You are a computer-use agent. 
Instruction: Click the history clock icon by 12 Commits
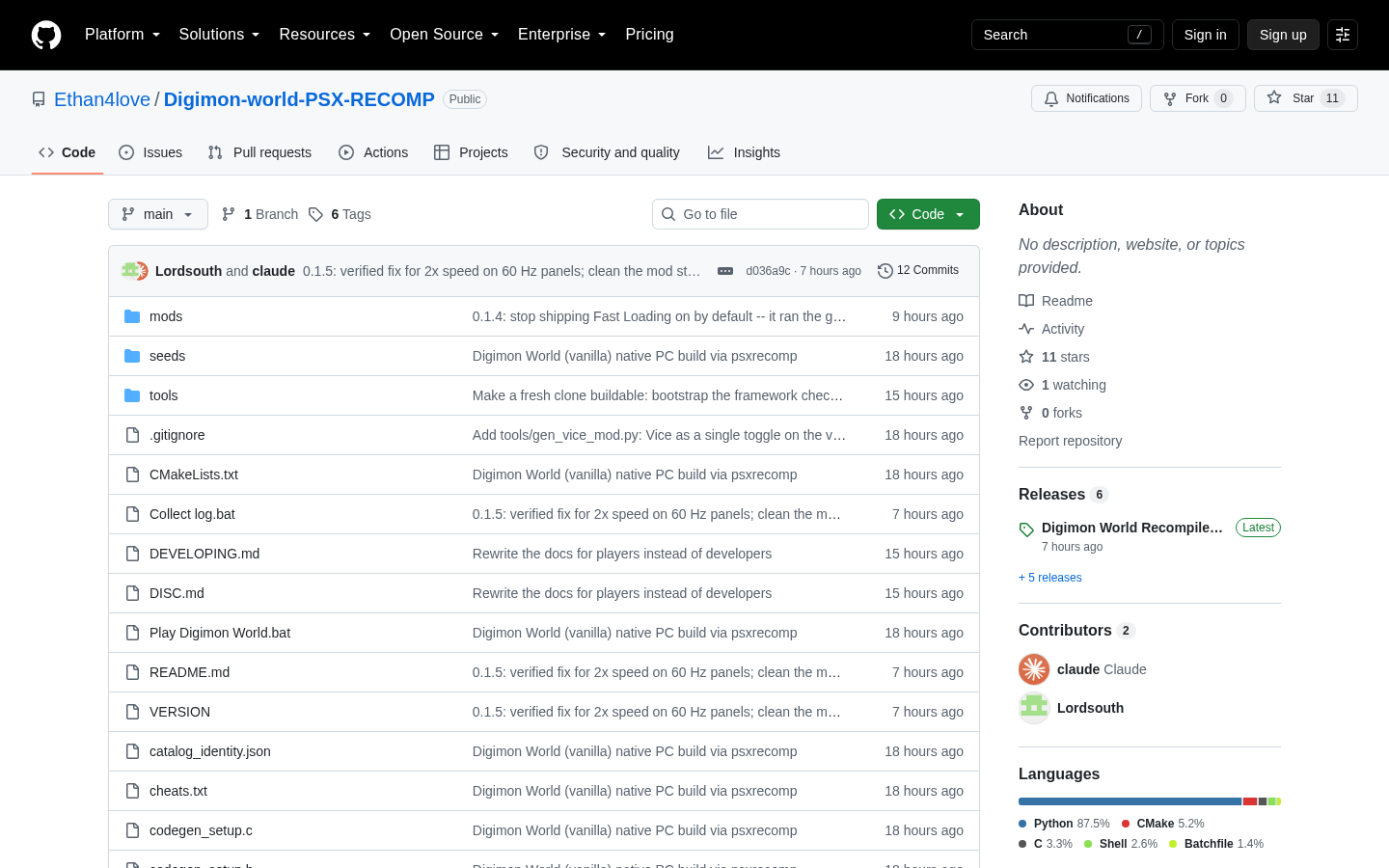point(885,271)
